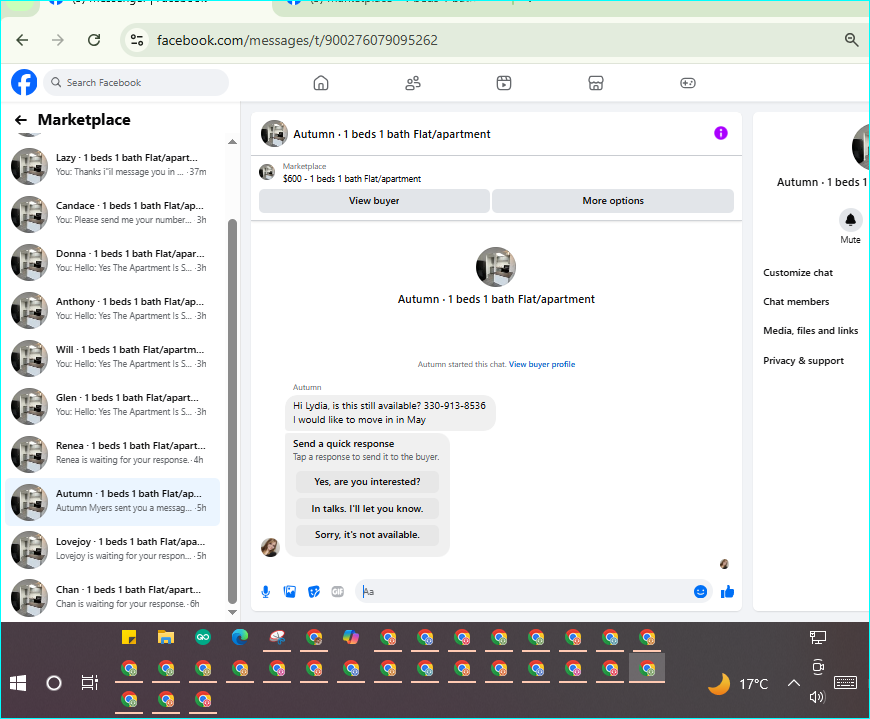
Task: Open site information icon in address bar
Action: [136, 40]
